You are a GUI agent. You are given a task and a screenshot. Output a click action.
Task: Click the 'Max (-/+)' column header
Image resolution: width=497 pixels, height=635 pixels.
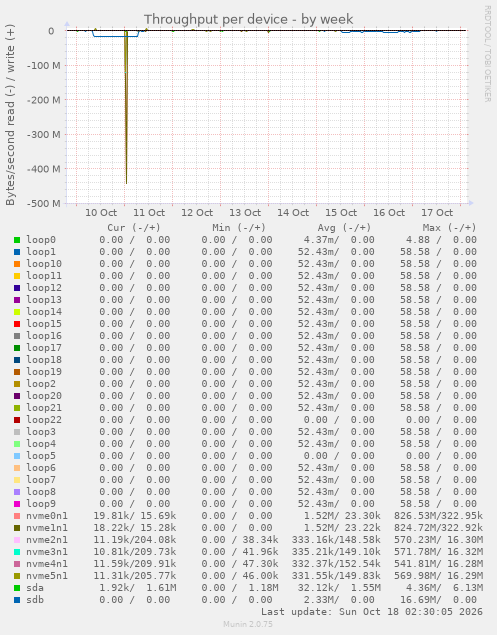pos(450,228)
